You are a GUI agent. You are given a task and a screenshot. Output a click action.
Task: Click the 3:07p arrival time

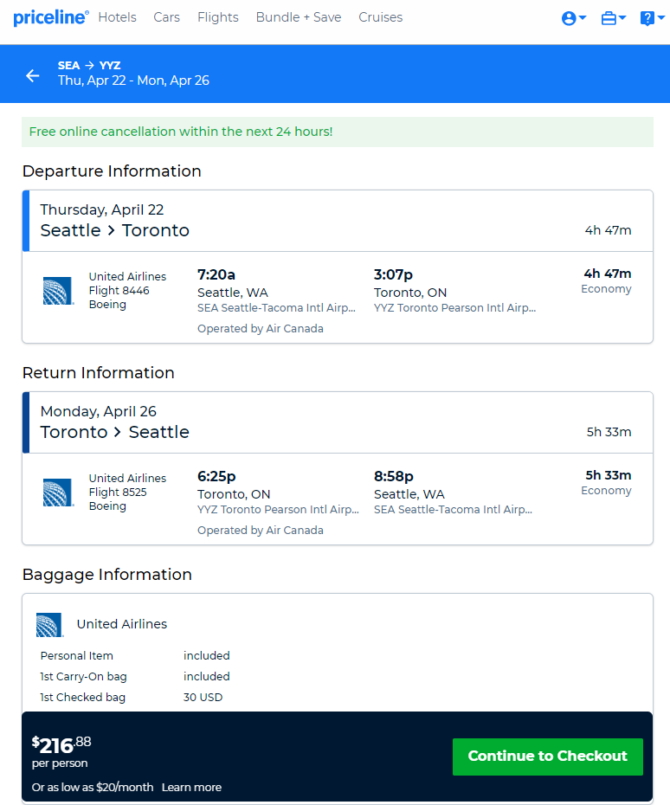point(393,275)
